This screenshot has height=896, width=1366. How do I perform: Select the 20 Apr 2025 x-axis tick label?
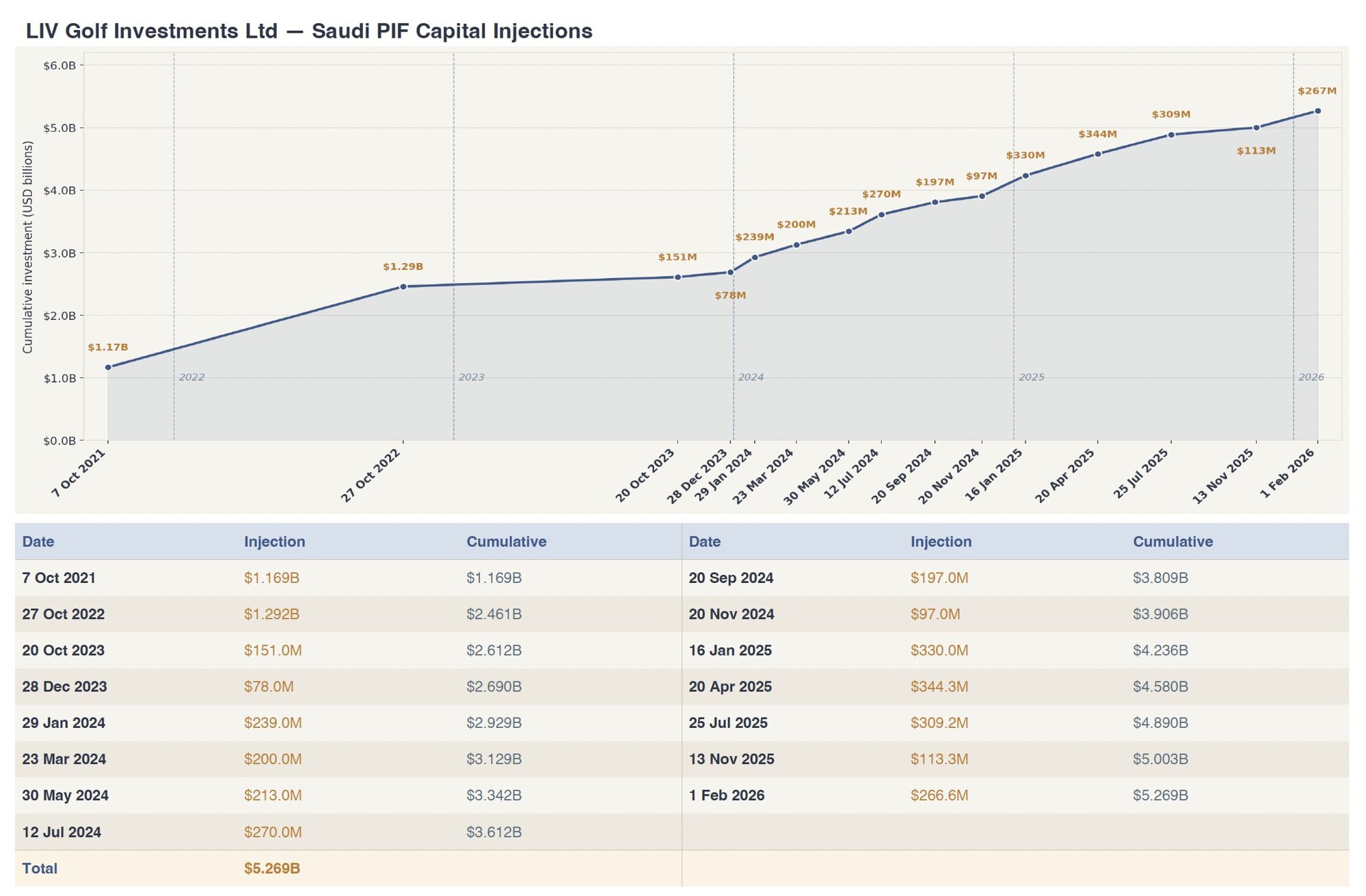(x=1065, y=476)
